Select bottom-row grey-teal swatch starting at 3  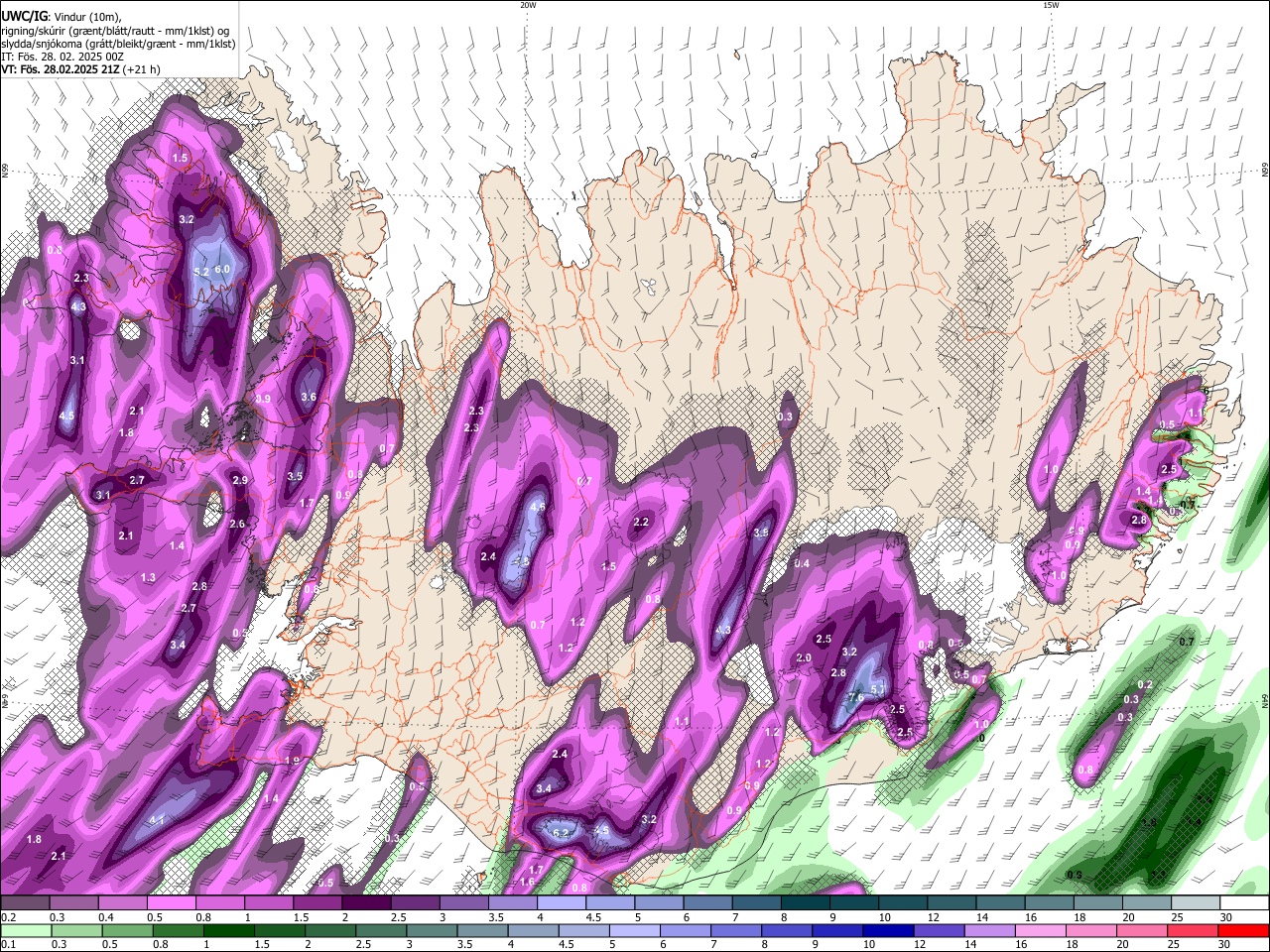(x=432, y=931)
